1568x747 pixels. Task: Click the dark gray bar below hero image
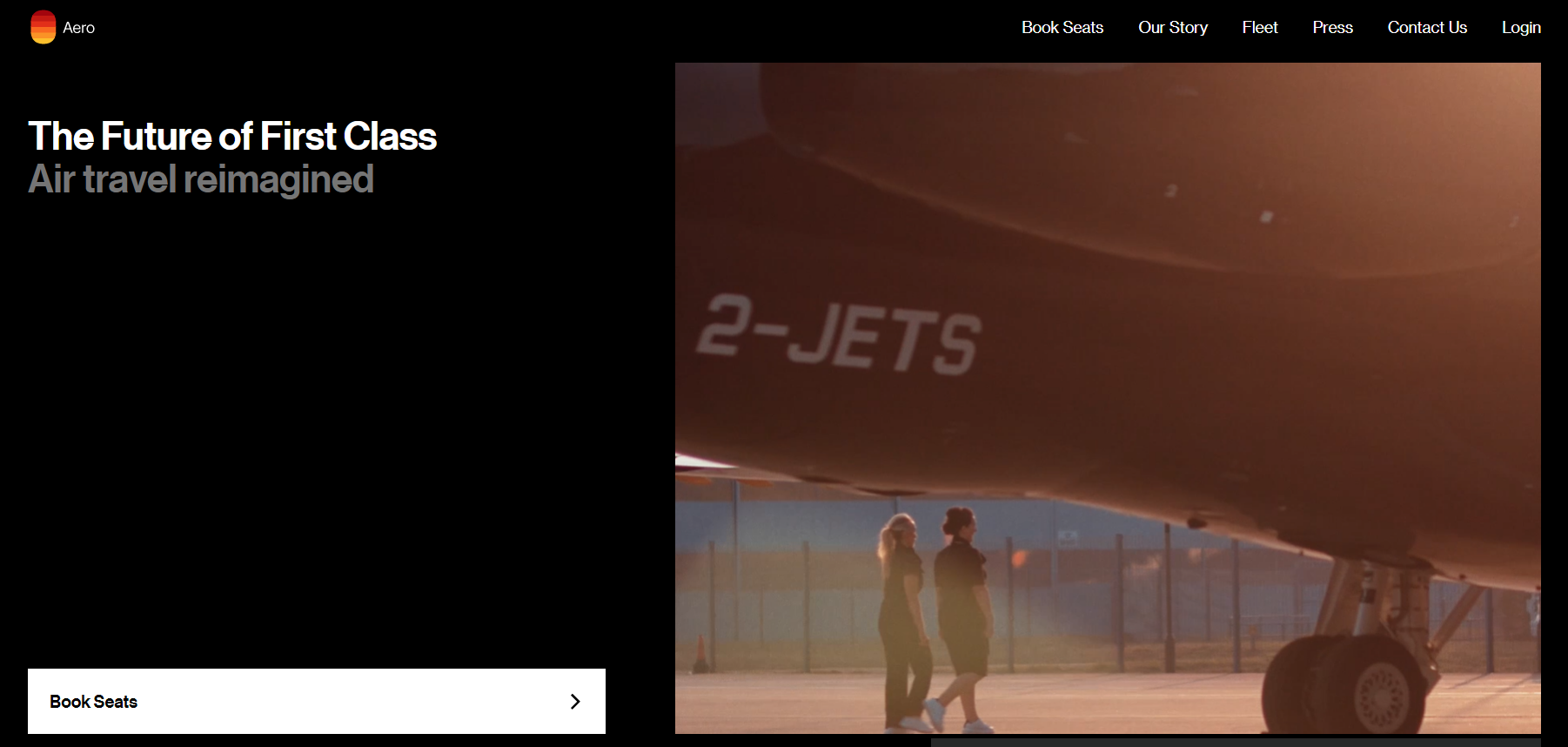click(1236, 743)
